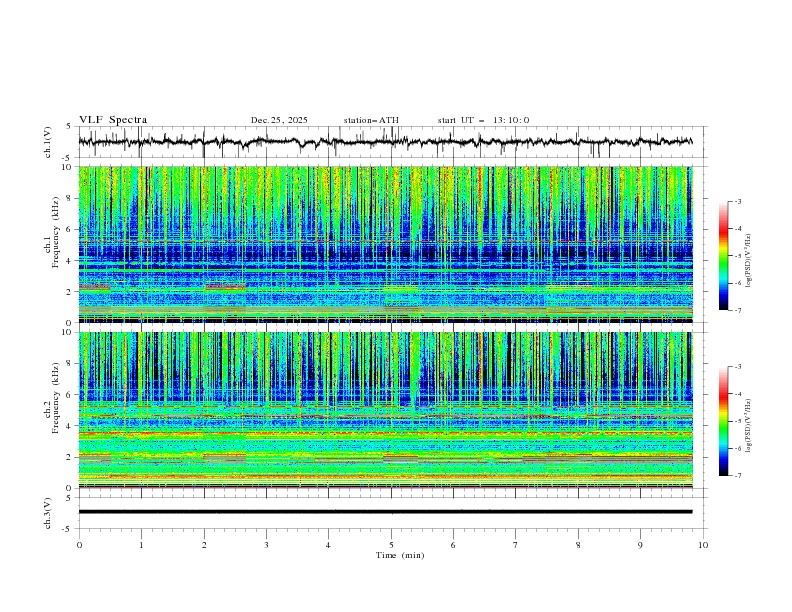Click the "5" tick on ch.3(V) axis
This screenshot has height=612, width=792.
[x=69, y=497]
